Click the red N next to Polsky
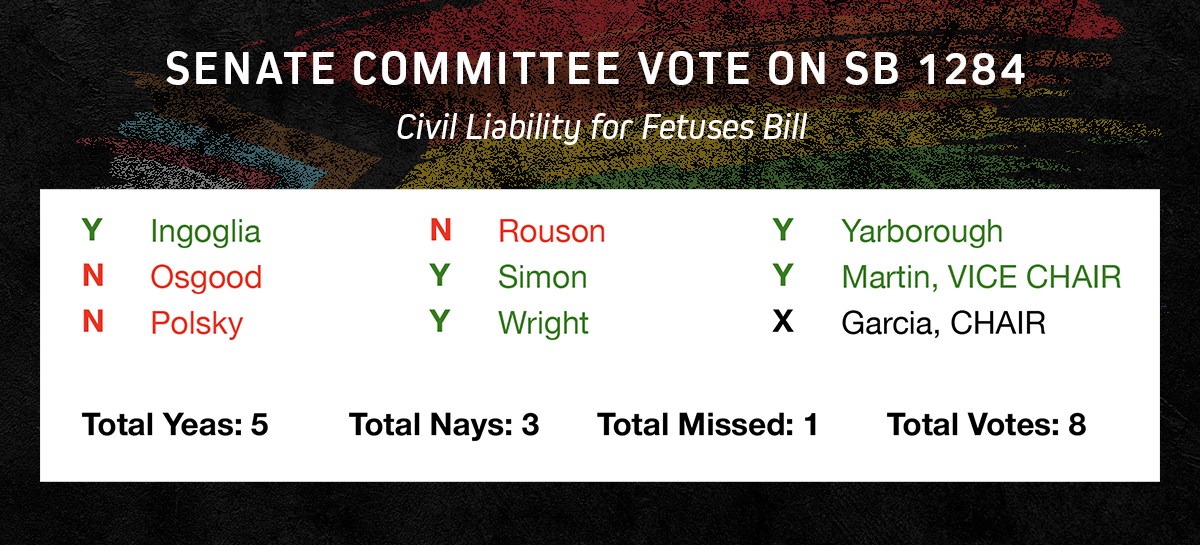 92,322
